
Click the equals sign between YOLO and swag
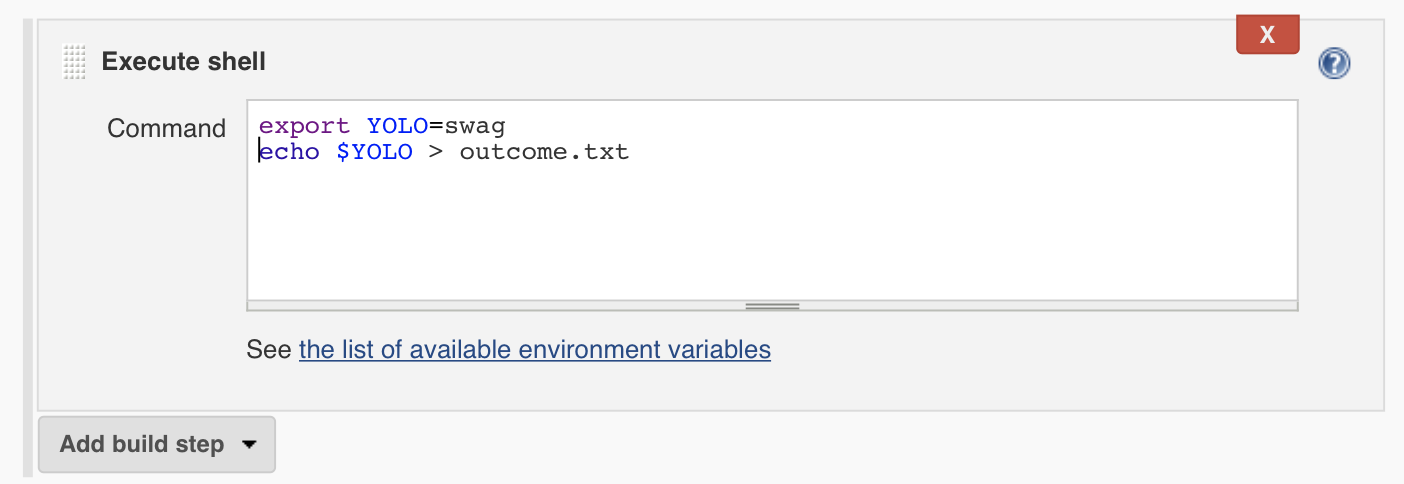pyautogui.click(x=436, y=127)
